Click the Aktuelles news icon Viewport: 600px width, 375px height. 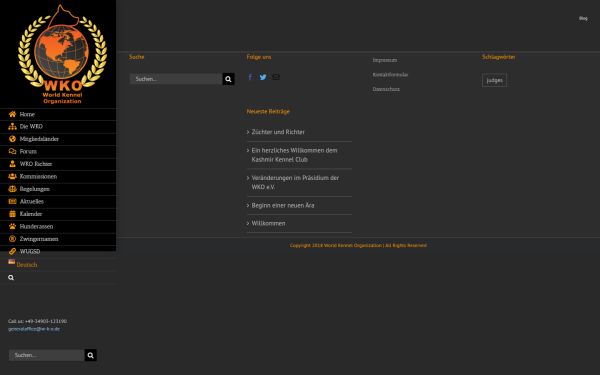tap(12, 201)
